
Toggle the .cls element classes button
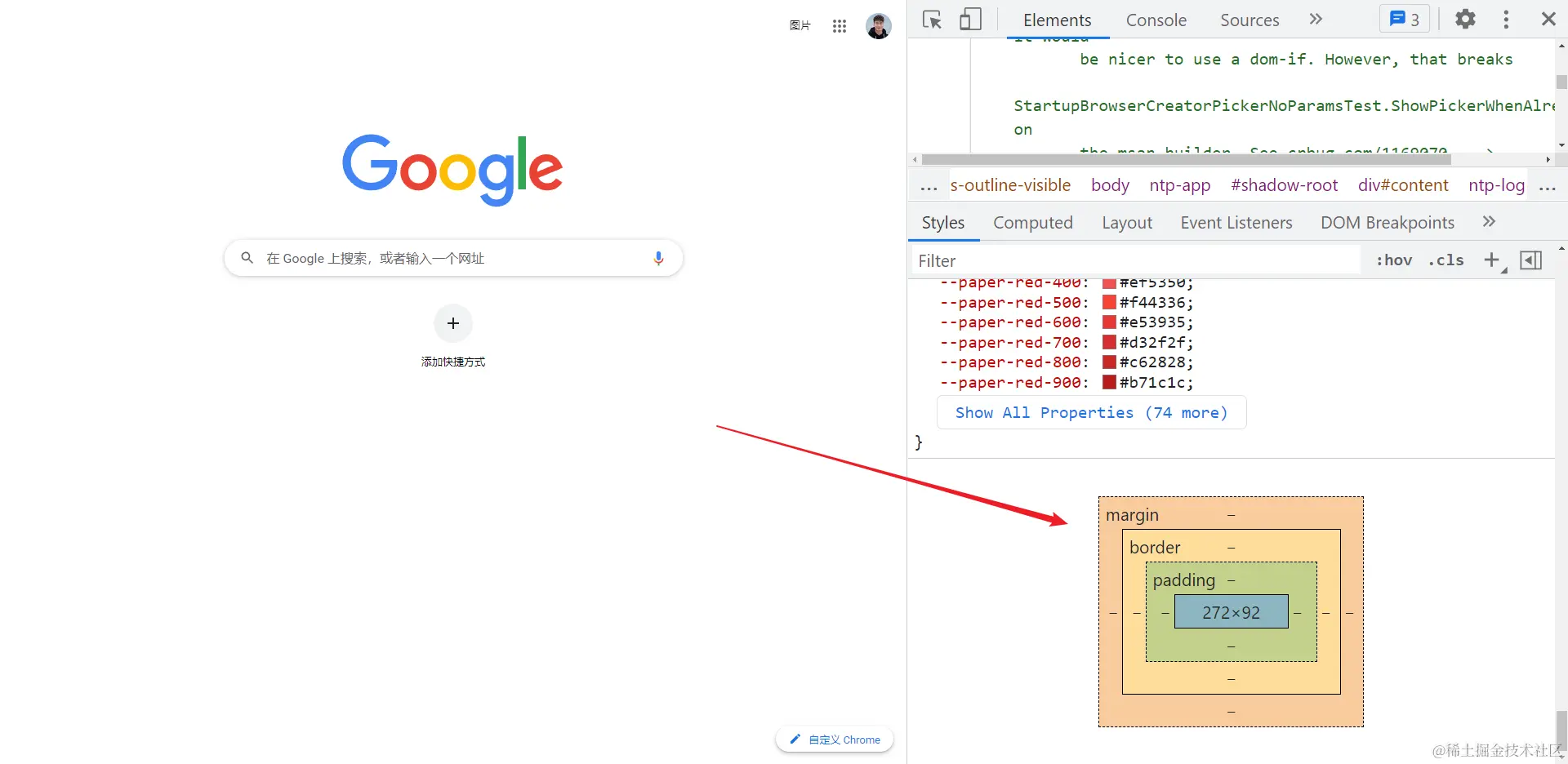click(1445, 260)
